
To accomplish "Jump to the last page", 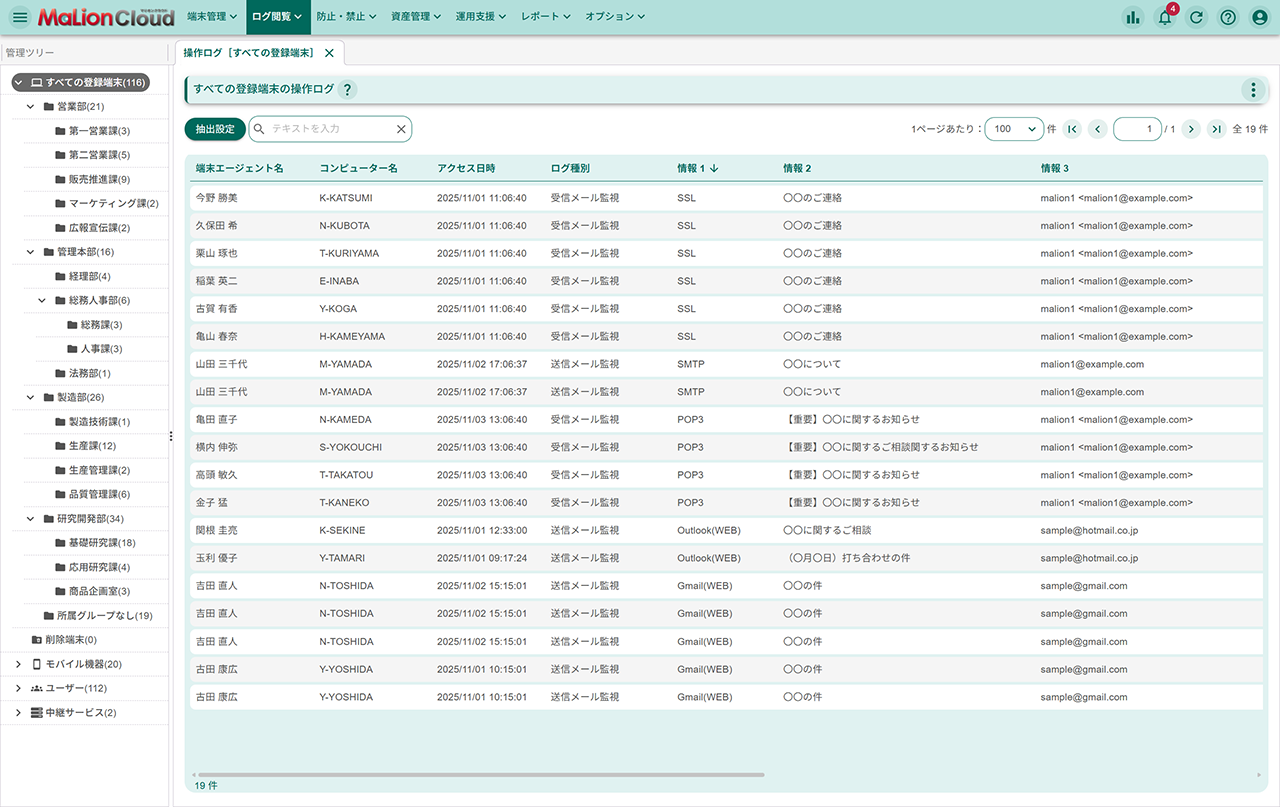I will tap(1217, 129).
